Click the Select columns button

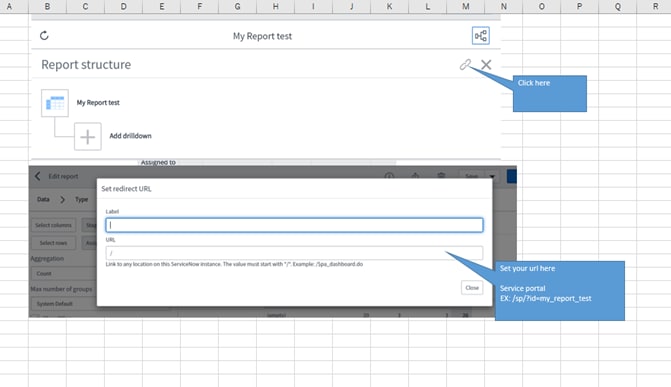53,225
